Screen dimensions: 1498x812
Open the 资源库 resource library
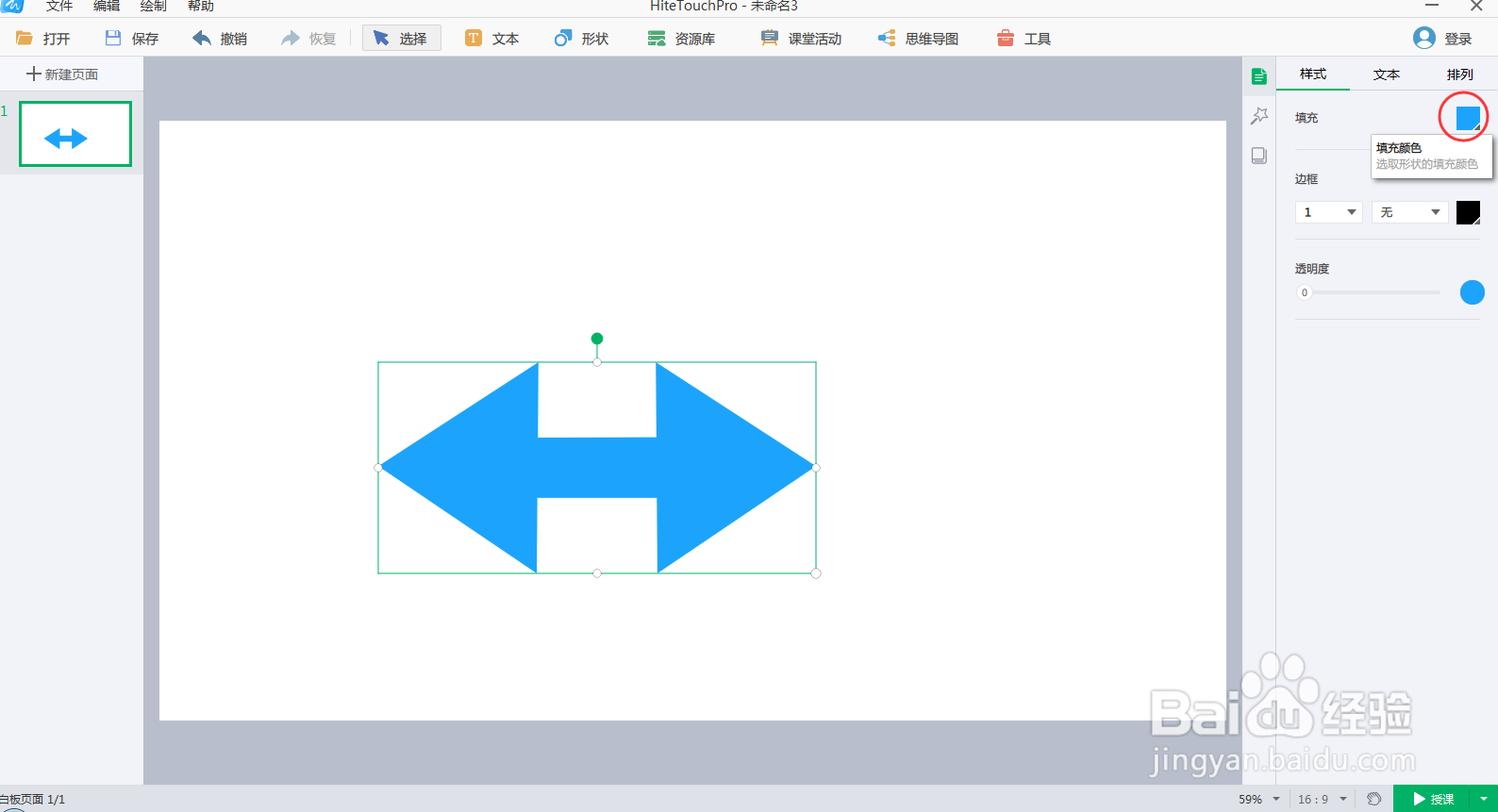point(681,38)
